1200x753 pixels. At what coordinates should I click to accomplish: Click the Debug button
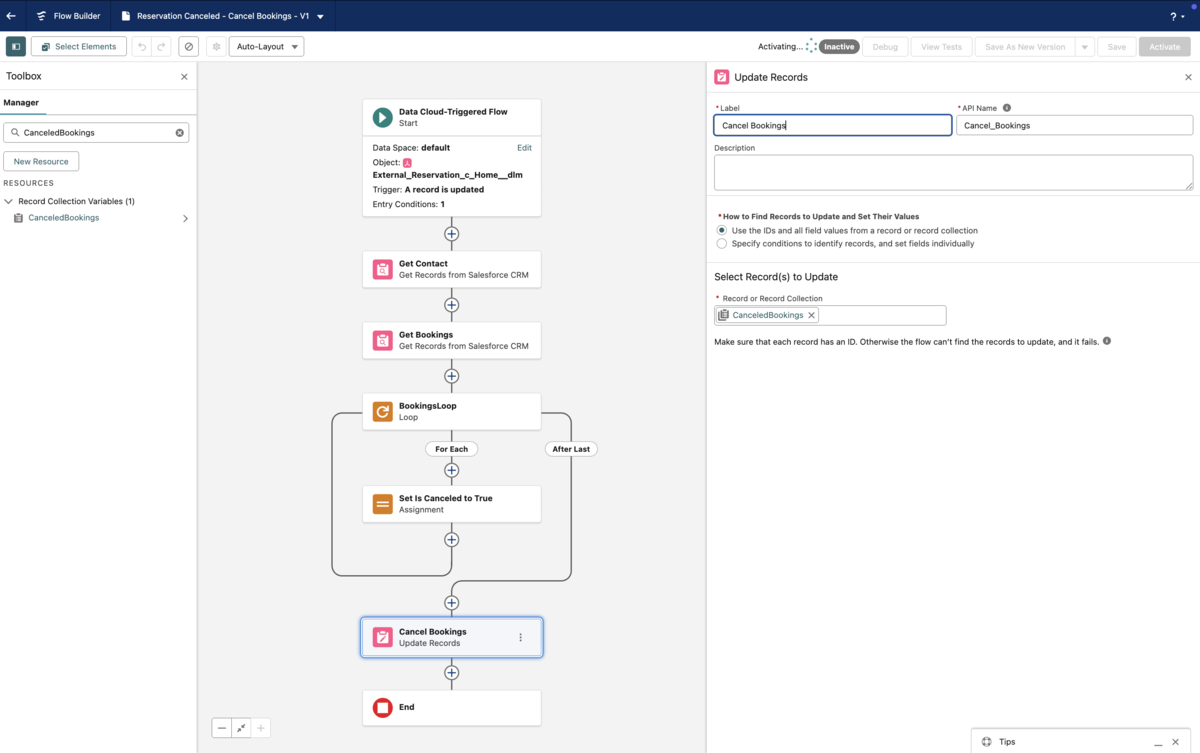click(885, 47)
